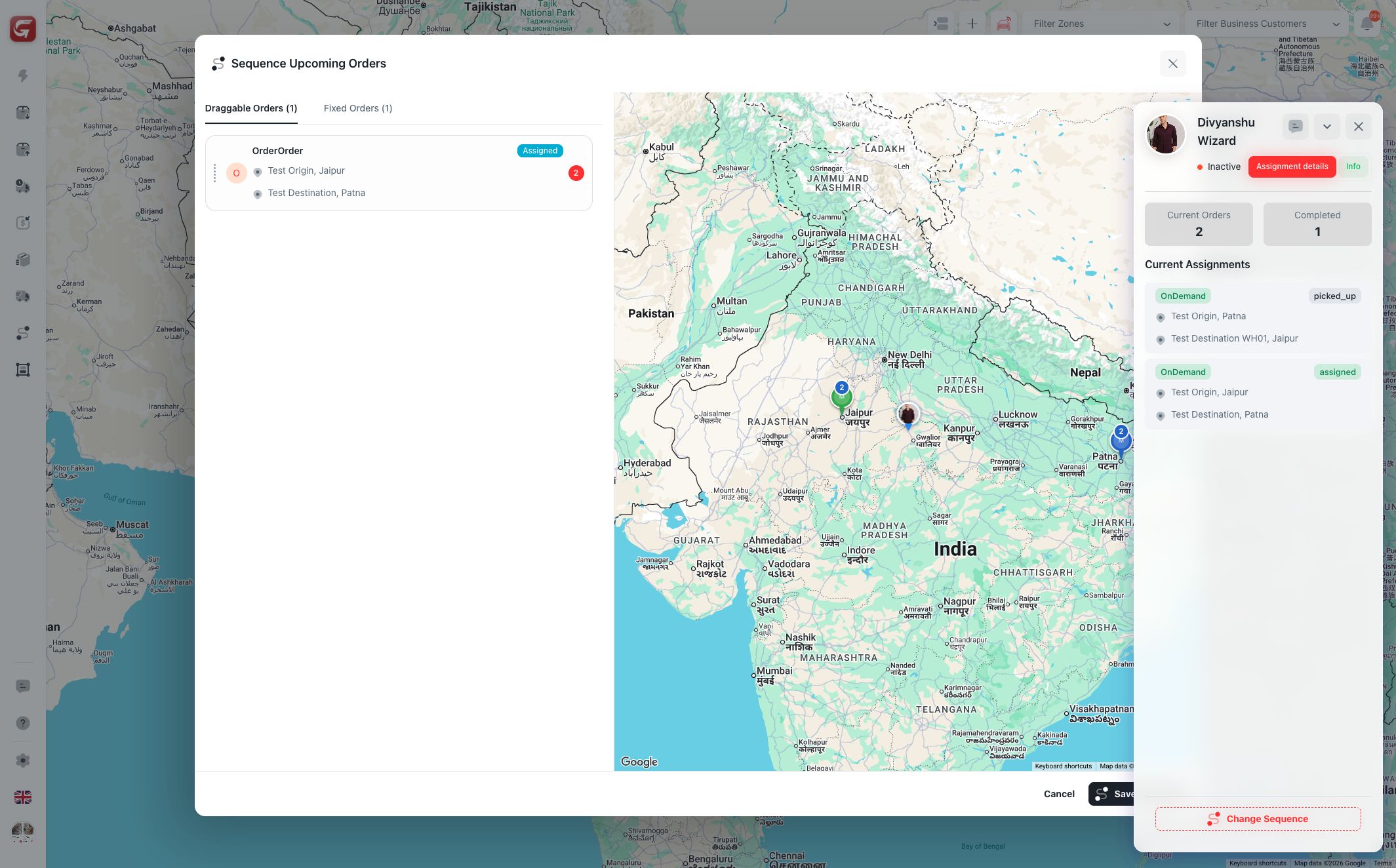Select the Assignment details tab
Viewport: 1396px width, 868px height.
point(1292,167)
